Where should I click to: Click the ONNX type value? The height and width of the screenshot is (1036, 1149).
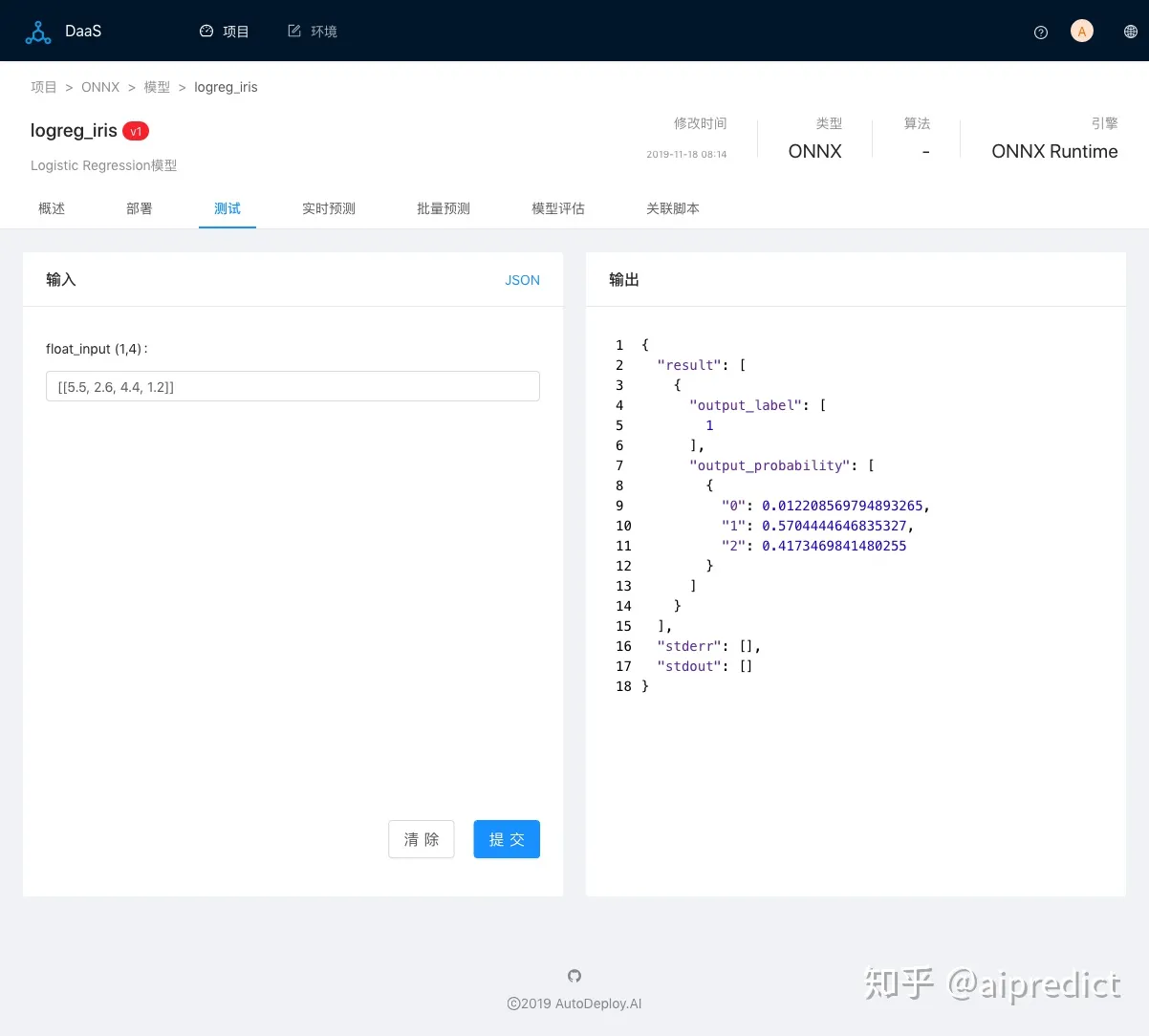815,151
